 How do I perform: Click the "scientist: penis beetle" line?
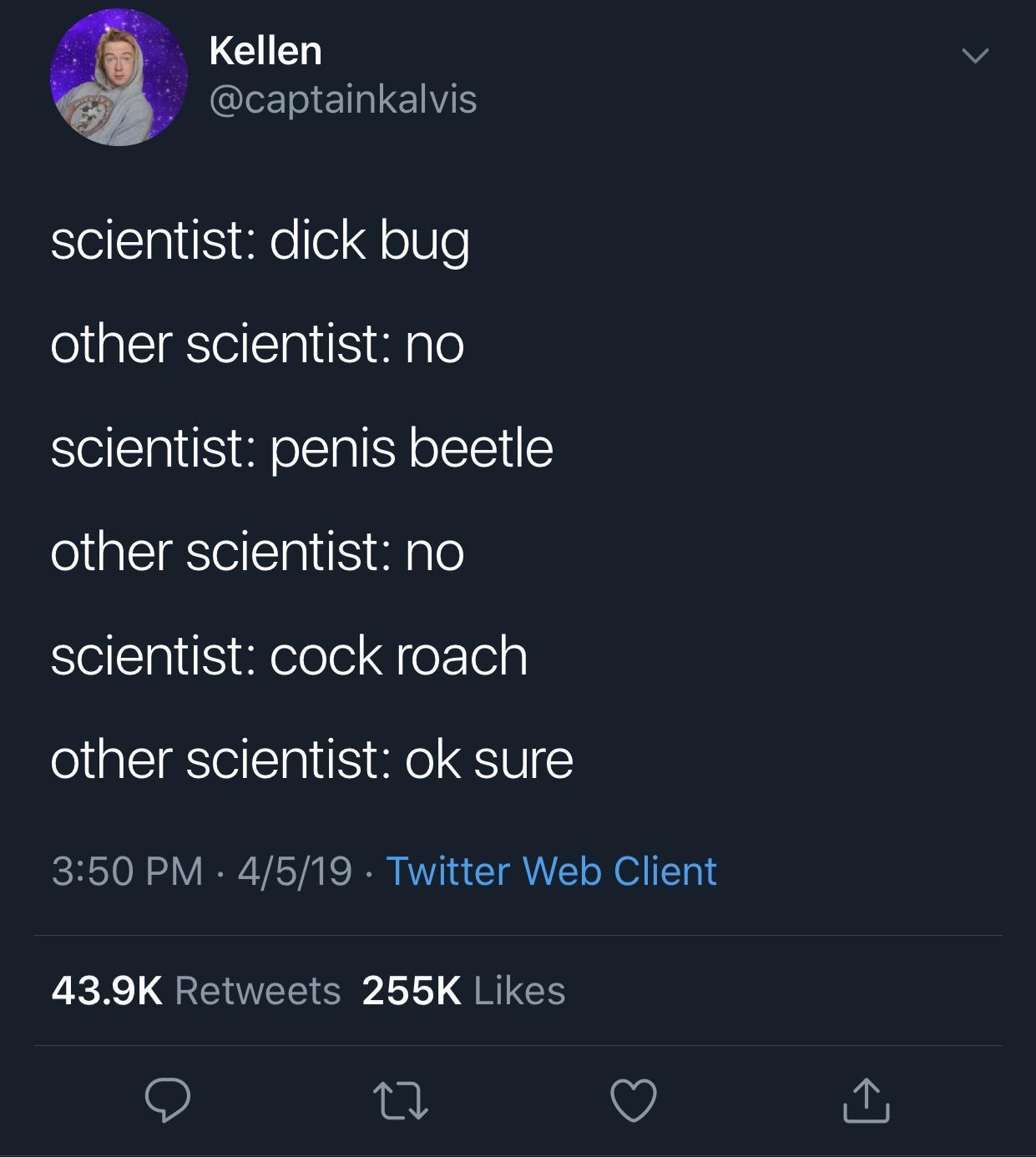click(x=301, y=448)
